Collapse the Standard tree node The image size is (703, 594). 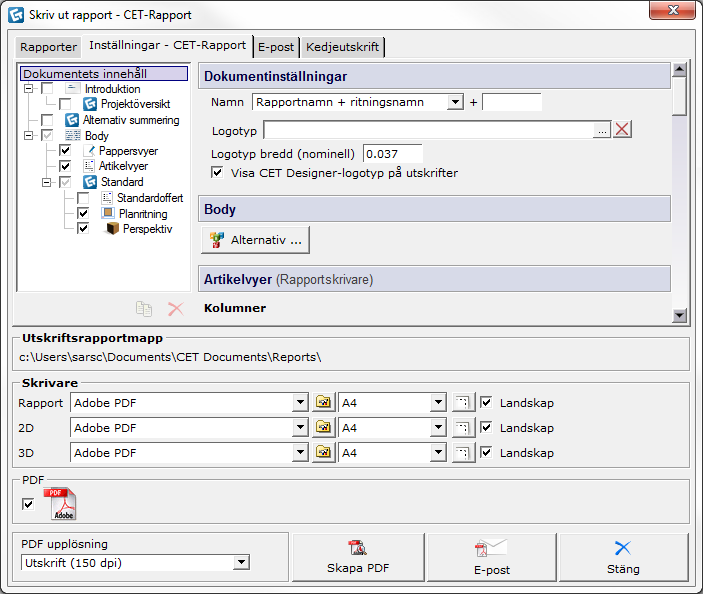[x=46, y=182]
